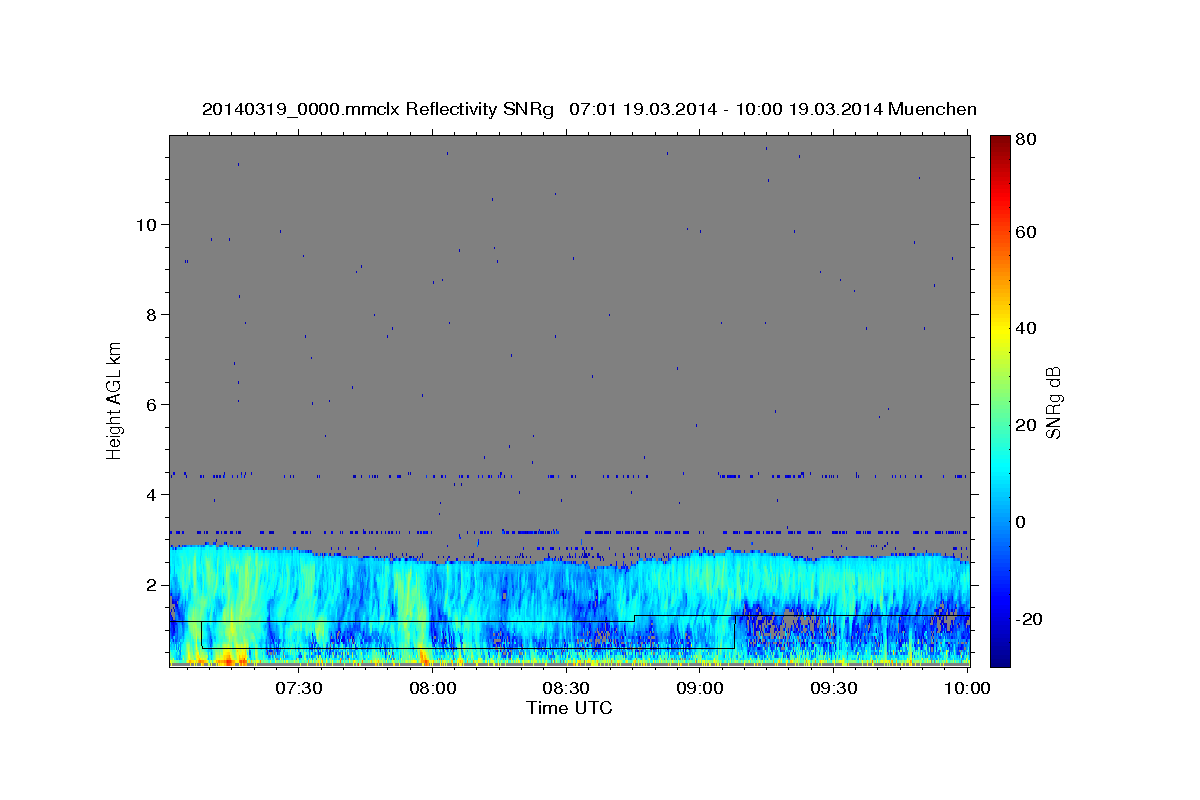Click the 08:30 time tick label
Image resolution: width=1200 pixels, height=800 pixels.
coord(566,688)
